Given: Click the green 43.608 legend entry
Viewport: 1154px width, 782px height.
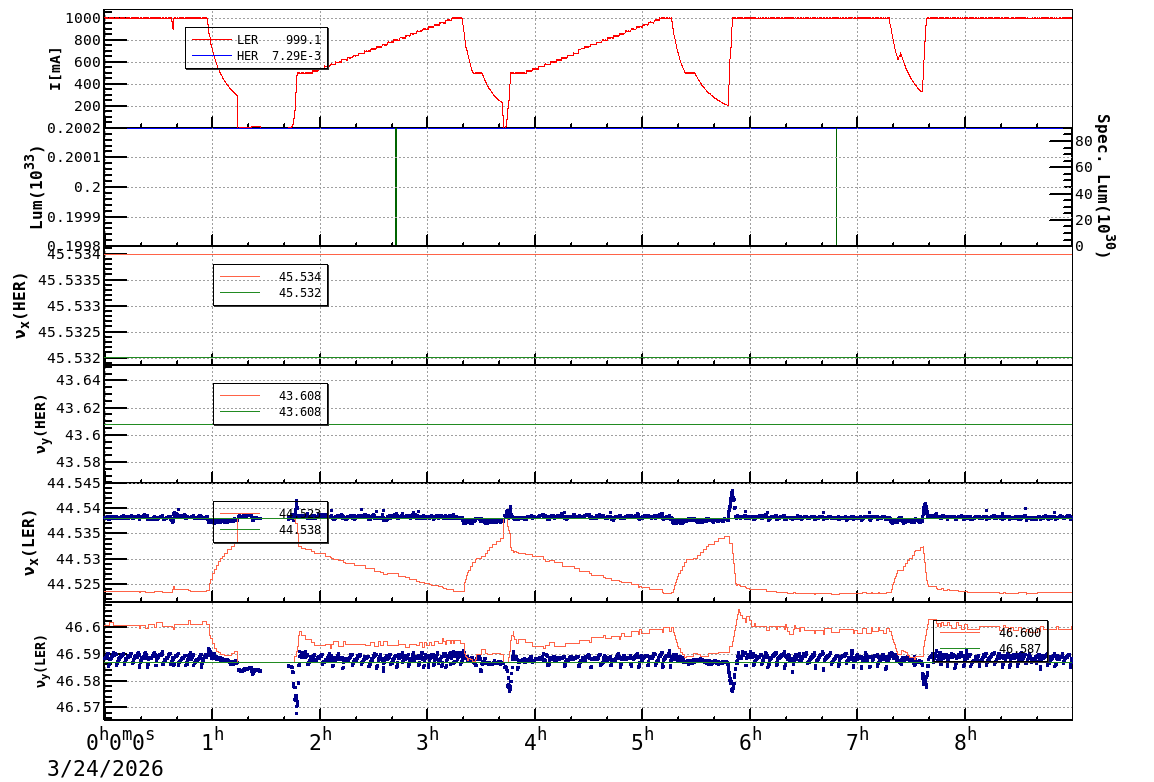Looking at the screenshot, I should 270,412.
